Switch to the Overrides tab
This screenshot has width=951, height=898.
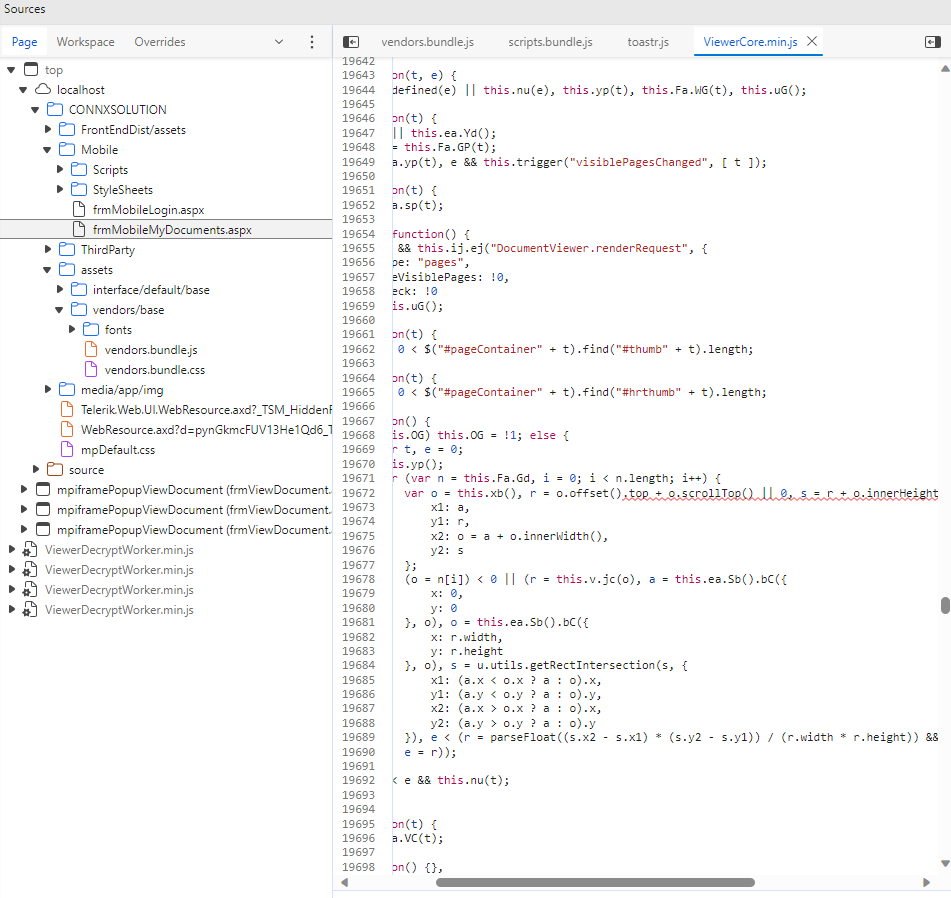[160, 42]
